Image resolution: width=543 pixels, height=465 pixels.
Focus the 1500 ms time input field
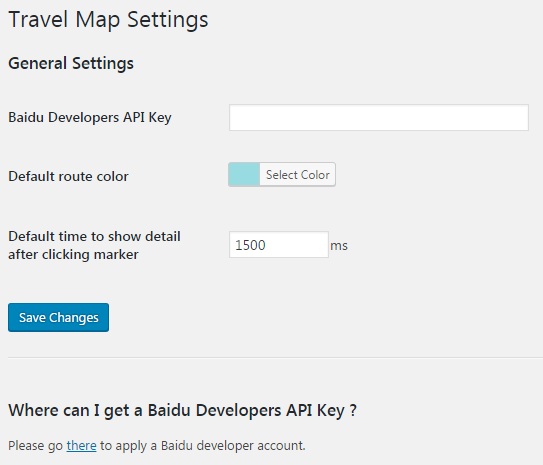[279, 245]
